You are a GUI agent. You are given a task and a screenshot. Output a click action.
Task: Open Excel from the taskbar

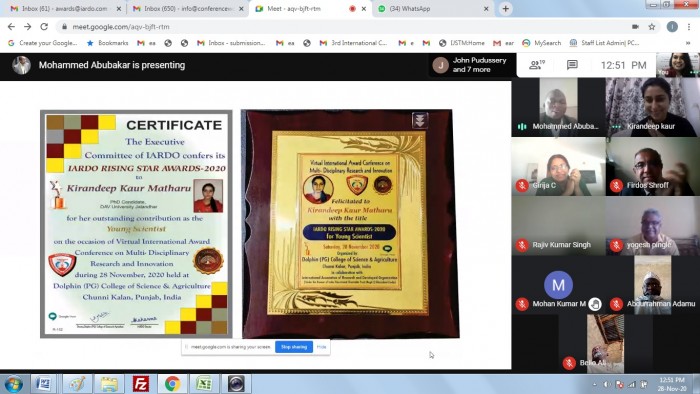[x=204, y=384]
